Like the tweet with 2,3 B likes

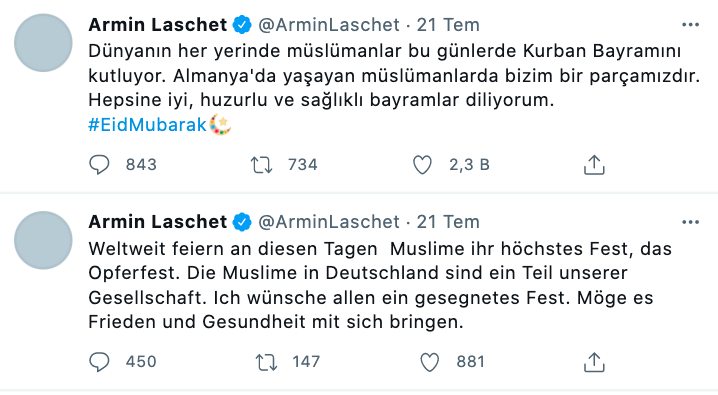[422, 165]
